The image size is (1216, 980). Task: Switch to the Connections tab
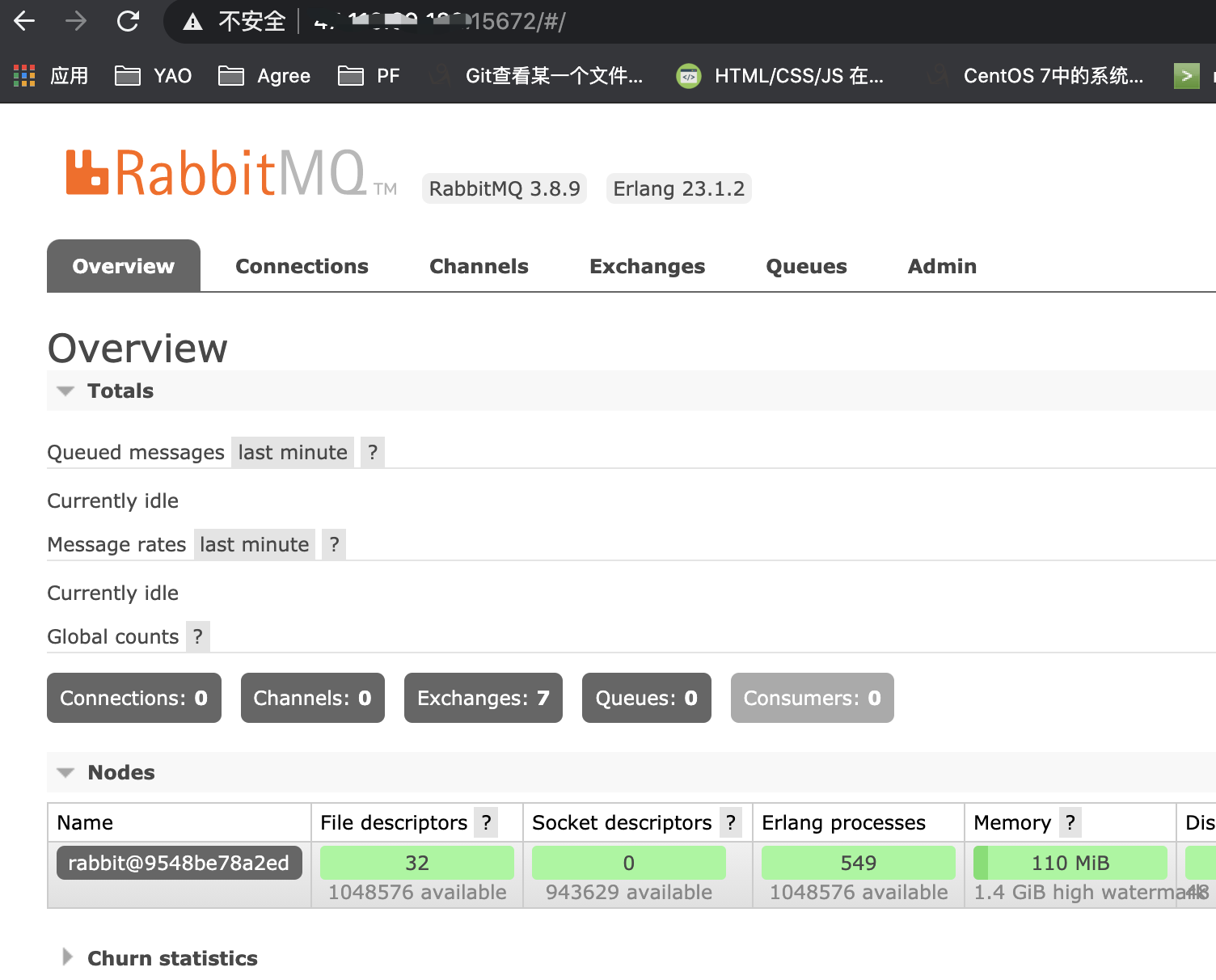[302, 266]
